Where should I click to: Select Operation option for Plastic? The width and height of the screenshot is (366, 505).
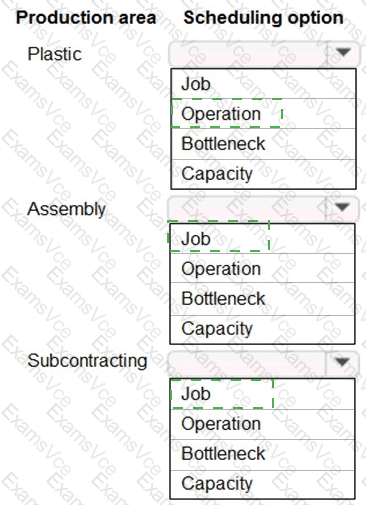tap(263, 114)
